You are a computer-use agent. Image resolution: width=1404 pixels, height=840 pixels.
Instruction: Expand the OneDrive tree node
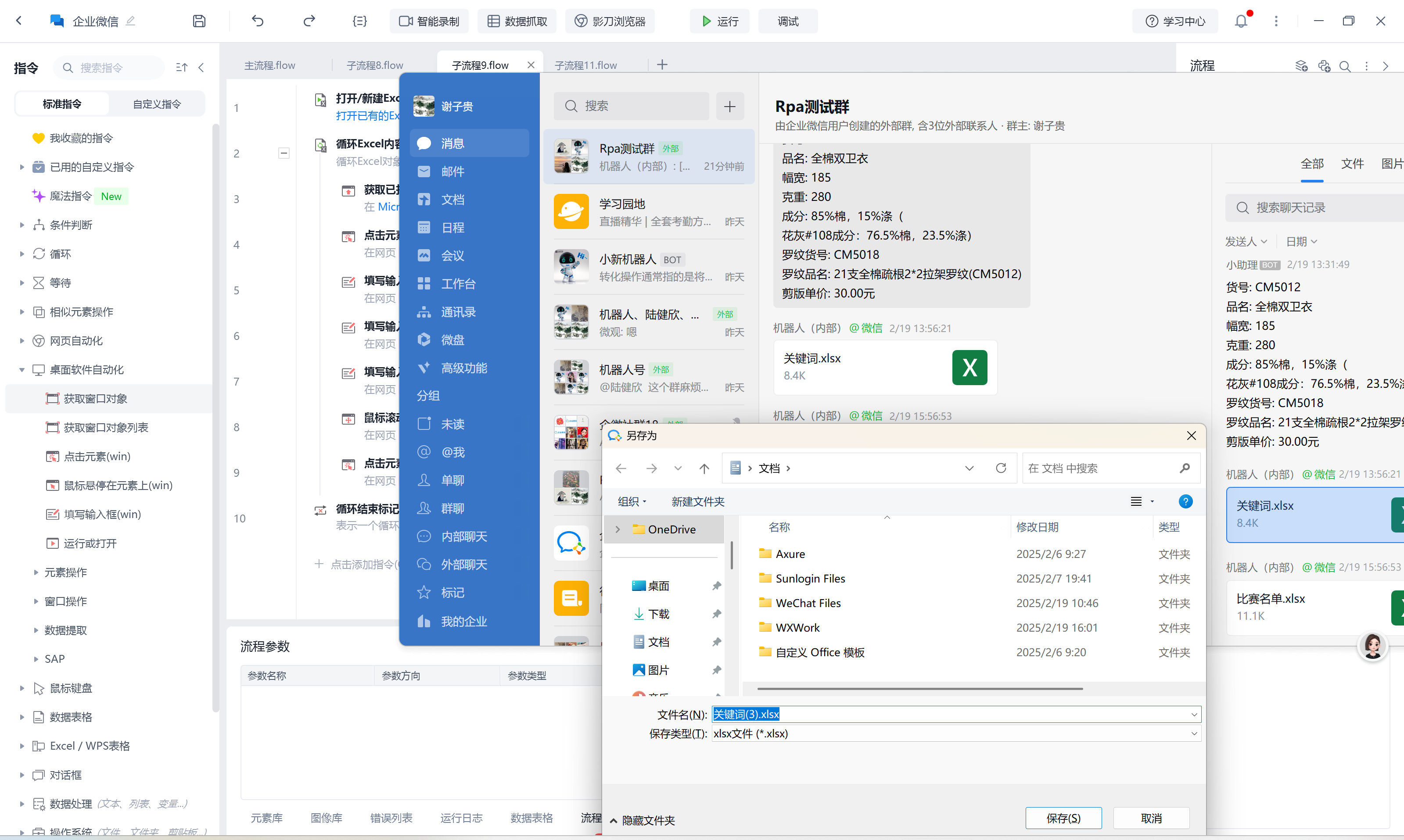tap(618, 529)
